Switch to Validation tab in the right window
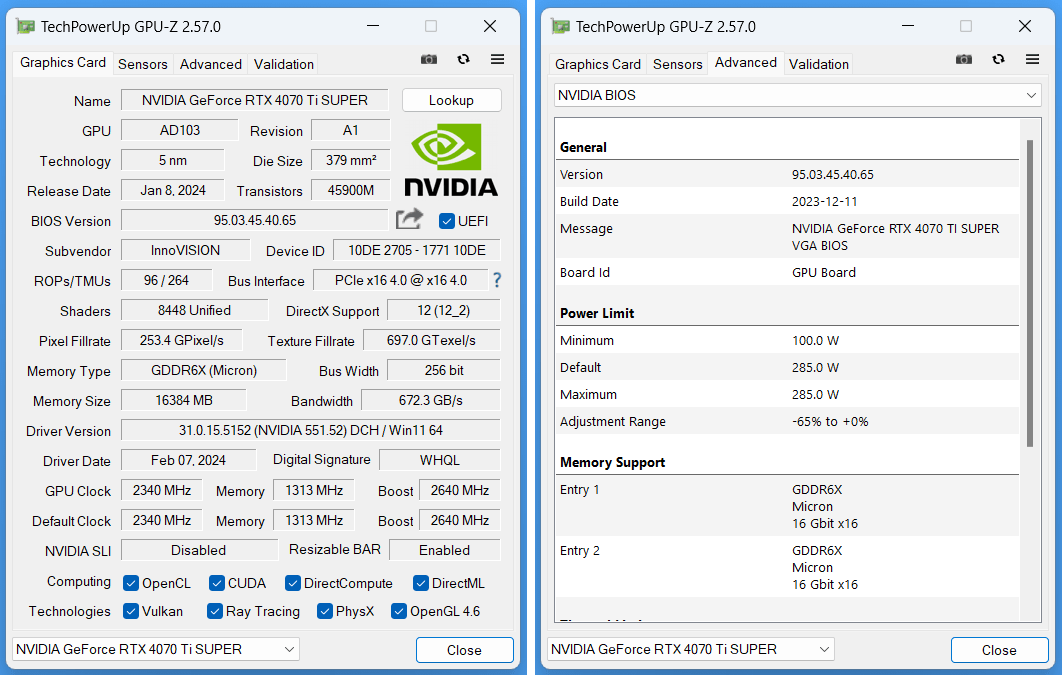Viewport: 1062px width, 675px height. (x=819, y=64)
